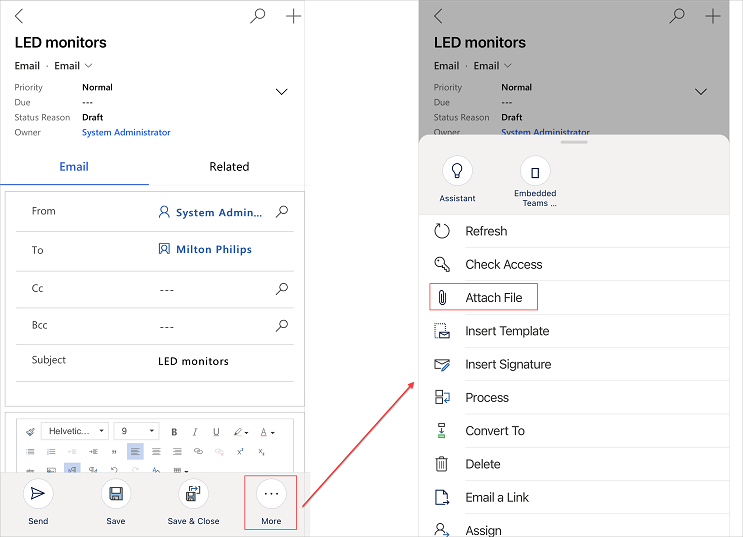Open search in the left screen header
The width and height of the screenshot is (743, 537).
(x=257, y=16)
